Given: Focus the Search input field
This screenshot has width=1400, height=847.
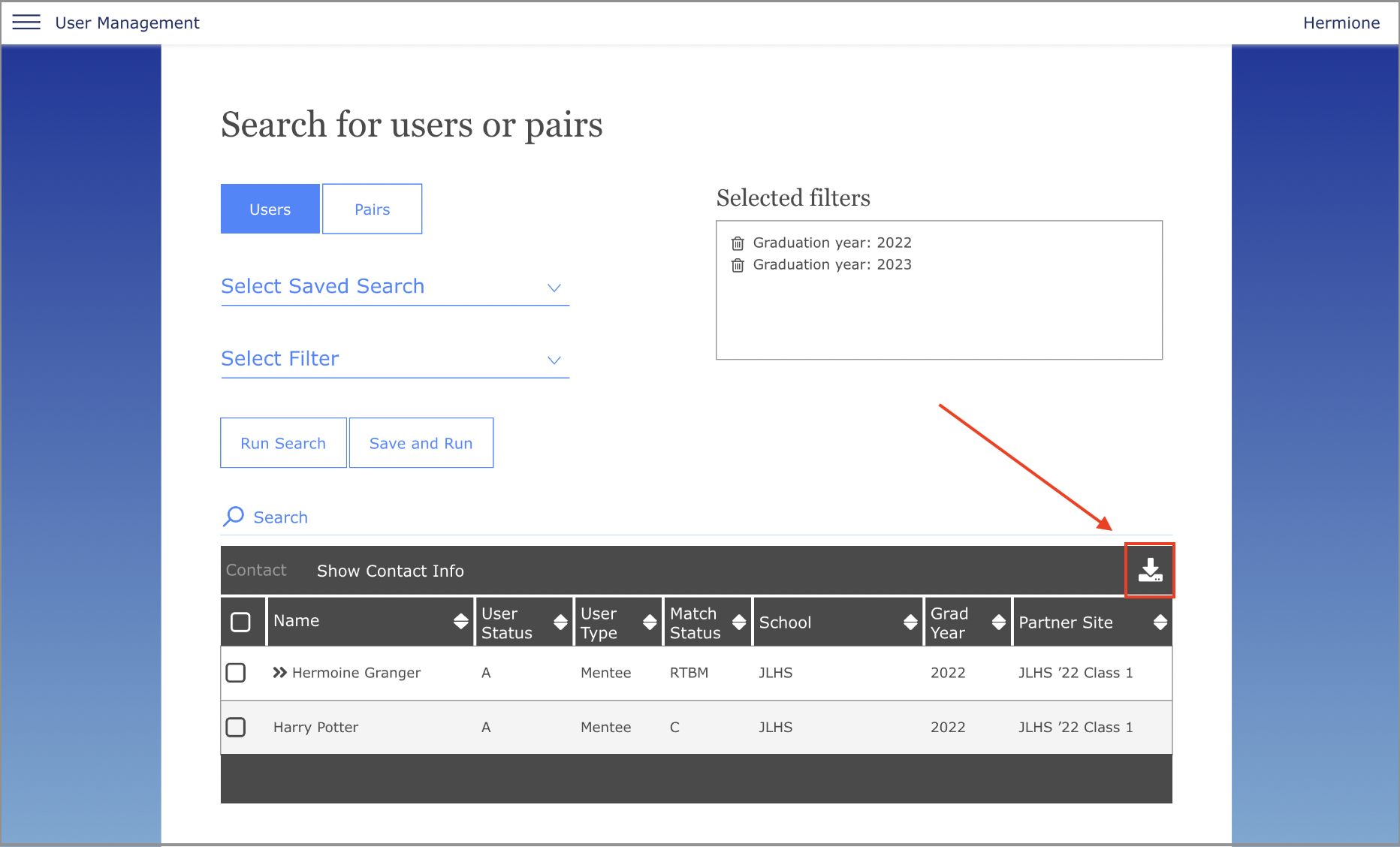Looking at the screenshot, I should click(x=526, y=517).
